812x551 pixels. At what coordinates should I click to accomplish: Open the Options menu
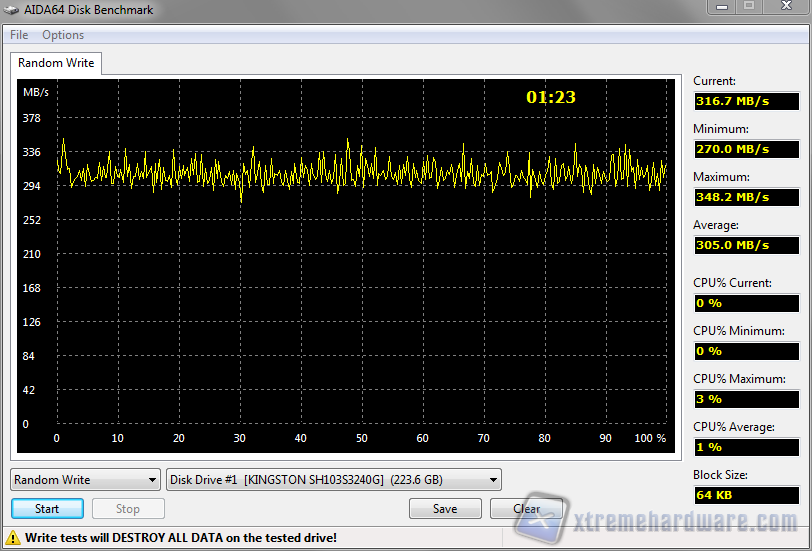pyautogui.click(x=63, y=35)
